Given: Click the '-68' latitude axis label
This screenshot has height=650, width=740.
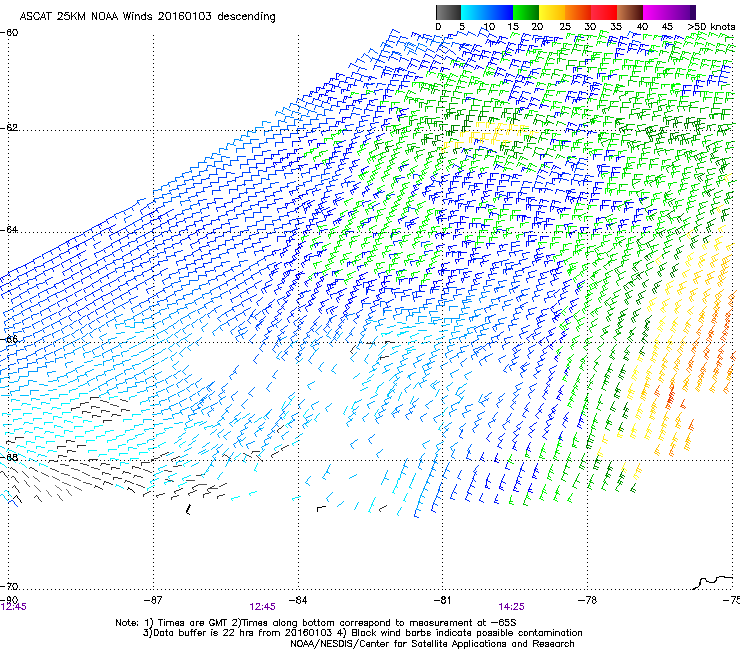Looking at the screenshot, I should point(9,457).
